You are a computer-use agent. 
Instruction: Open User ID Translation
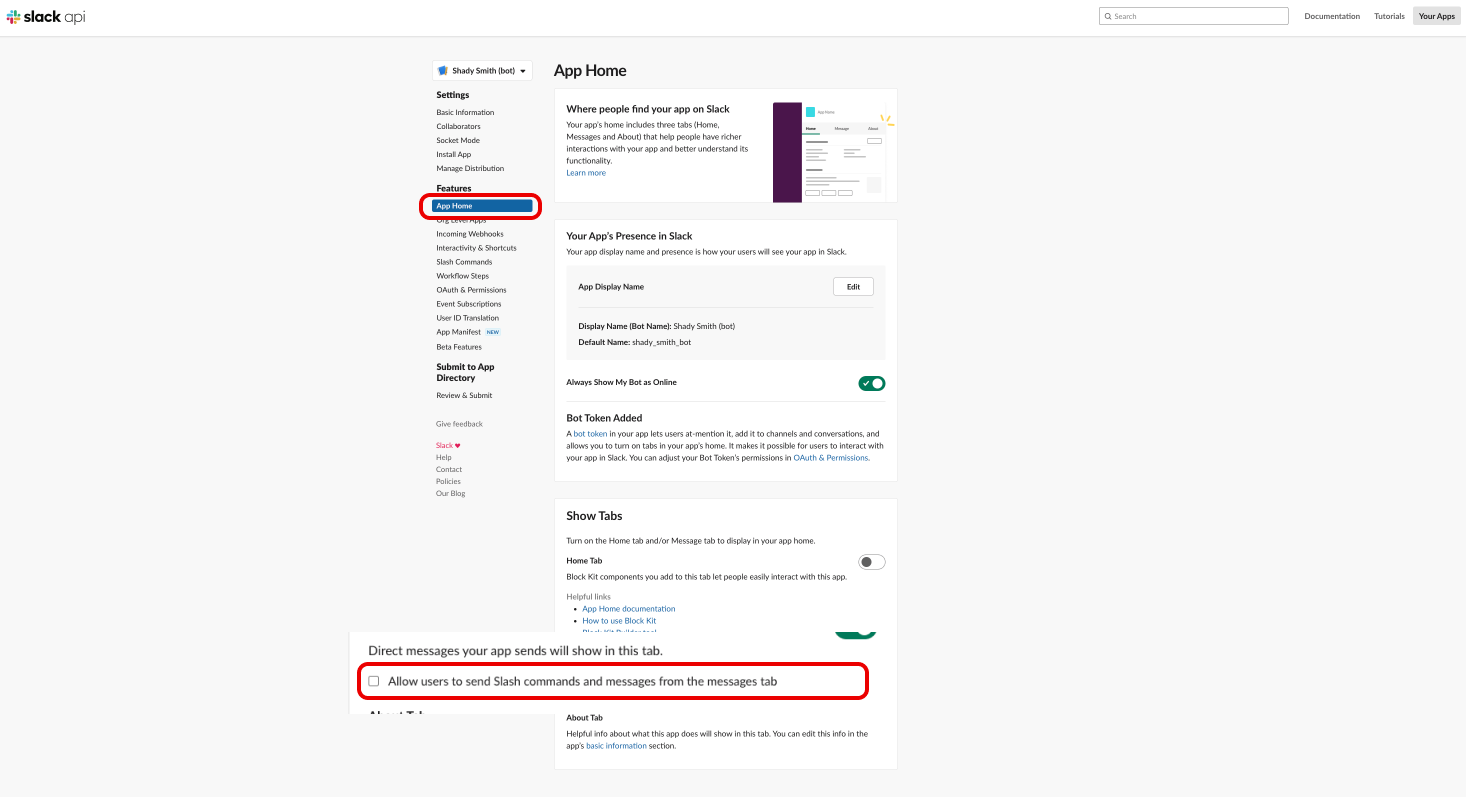click(x=467, y=318)
